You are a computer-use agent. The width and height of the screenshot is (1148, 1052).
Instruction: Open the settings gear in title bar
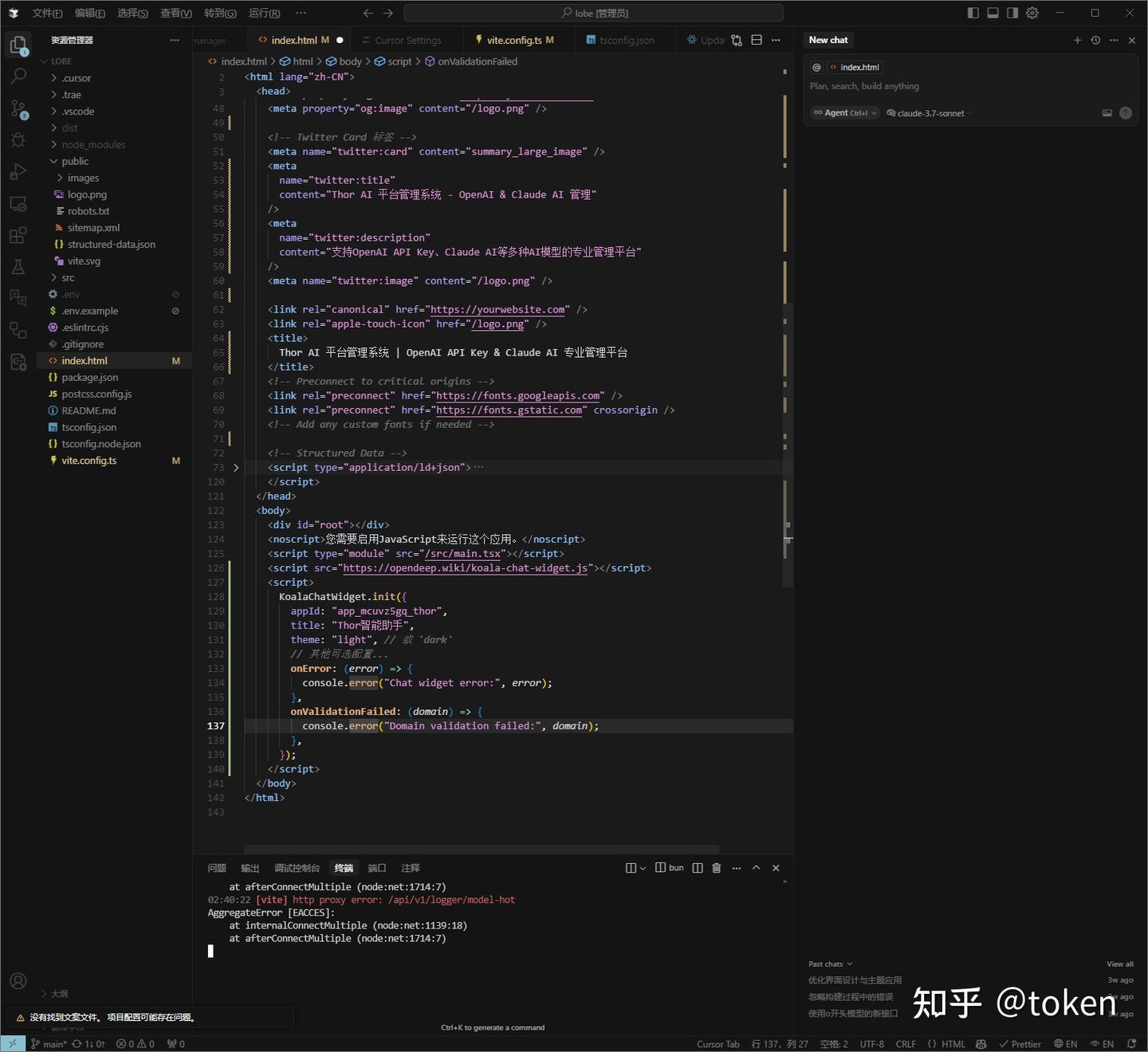point(1032,13)
